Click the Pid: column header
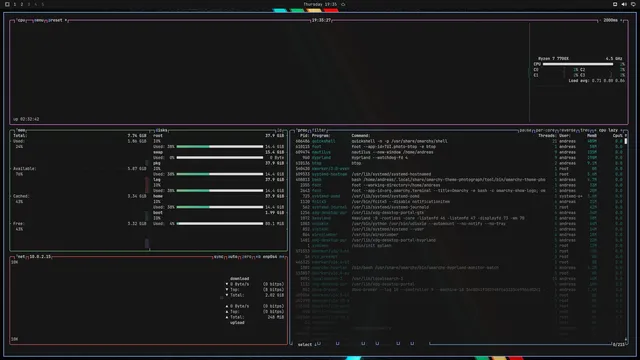640x360 pixels. [x=304, y=136]
